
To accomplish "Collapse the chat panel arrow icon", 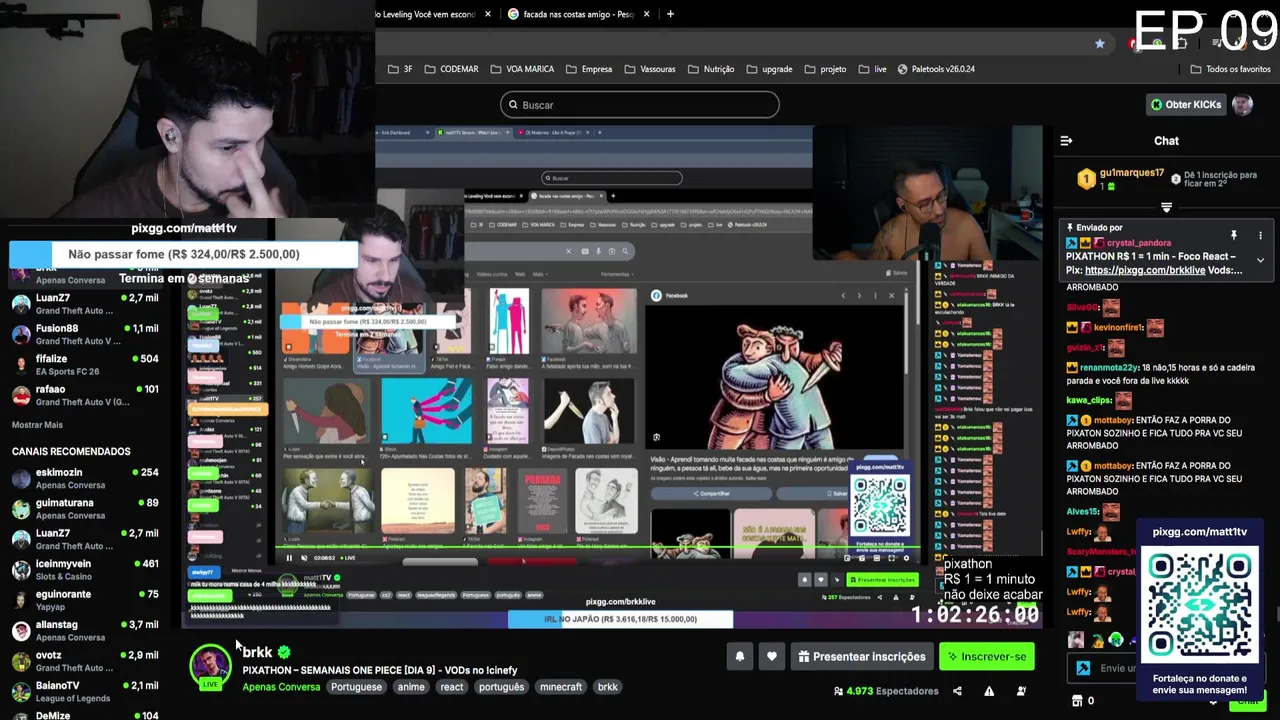I will pyautogui.click(x=1066, y=141).
